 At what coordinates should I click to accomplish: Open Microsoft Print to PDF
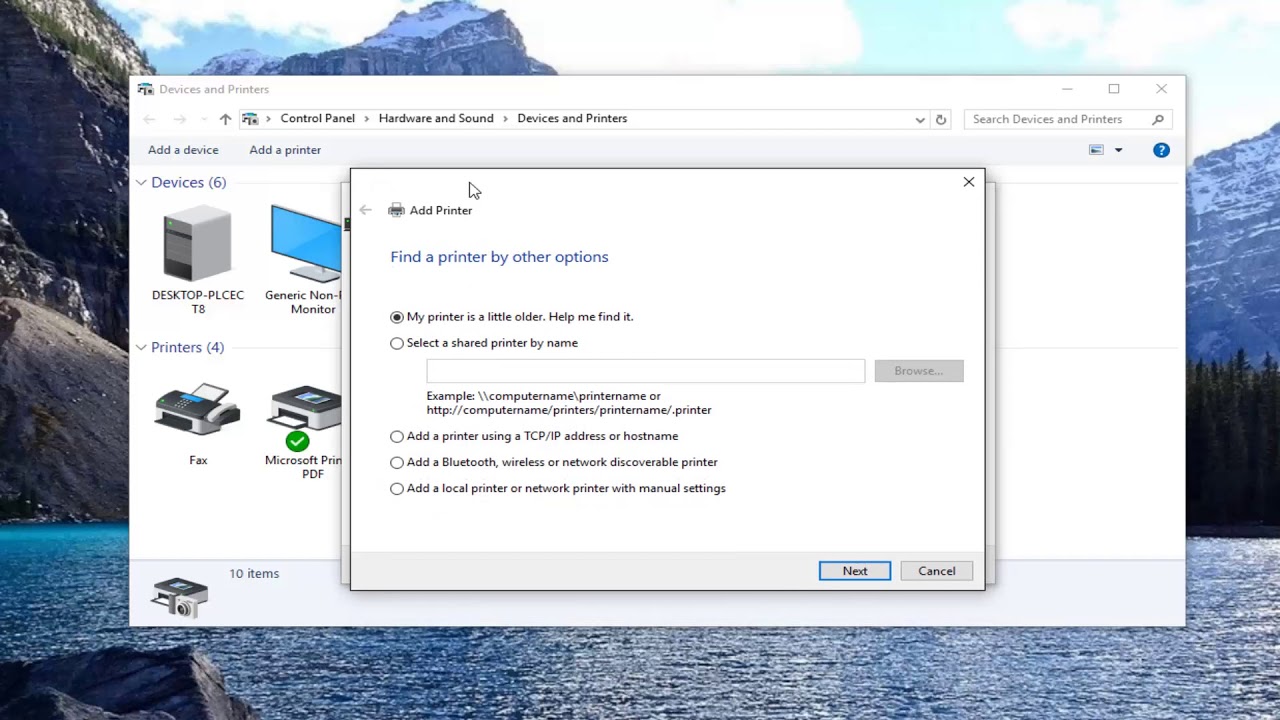(303, 410)
